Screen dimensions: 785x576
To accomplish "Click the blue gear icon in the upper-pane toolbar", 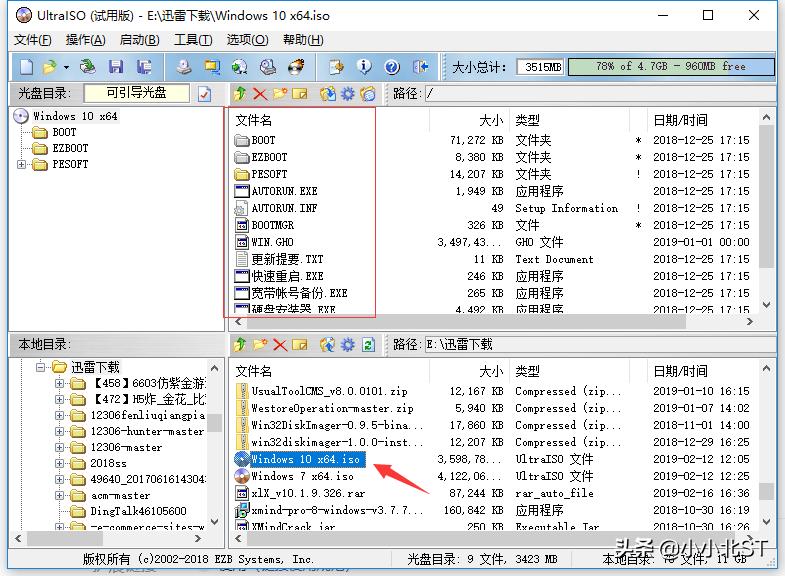I will point(347,94).
